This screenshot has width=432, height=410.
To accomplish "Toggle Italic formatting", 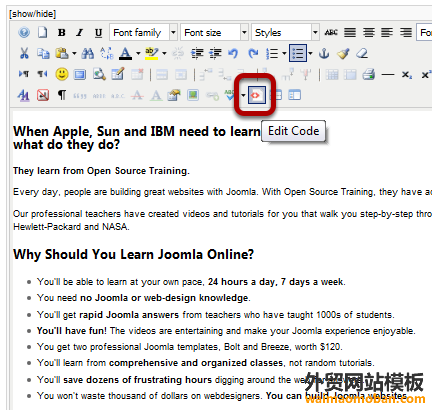I will click(80, 33).
